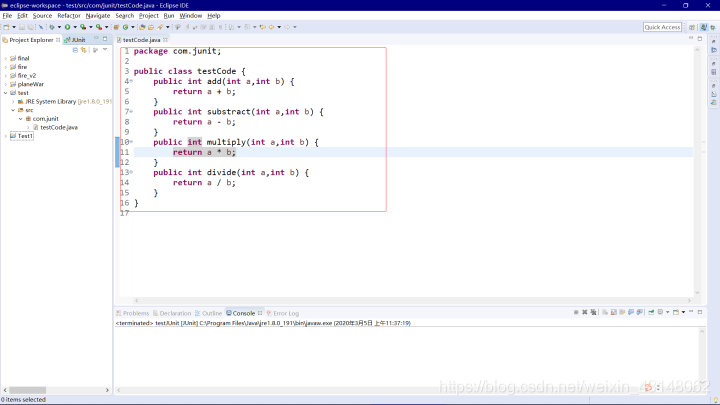Click the New Java Package icon

click(116, 27)
